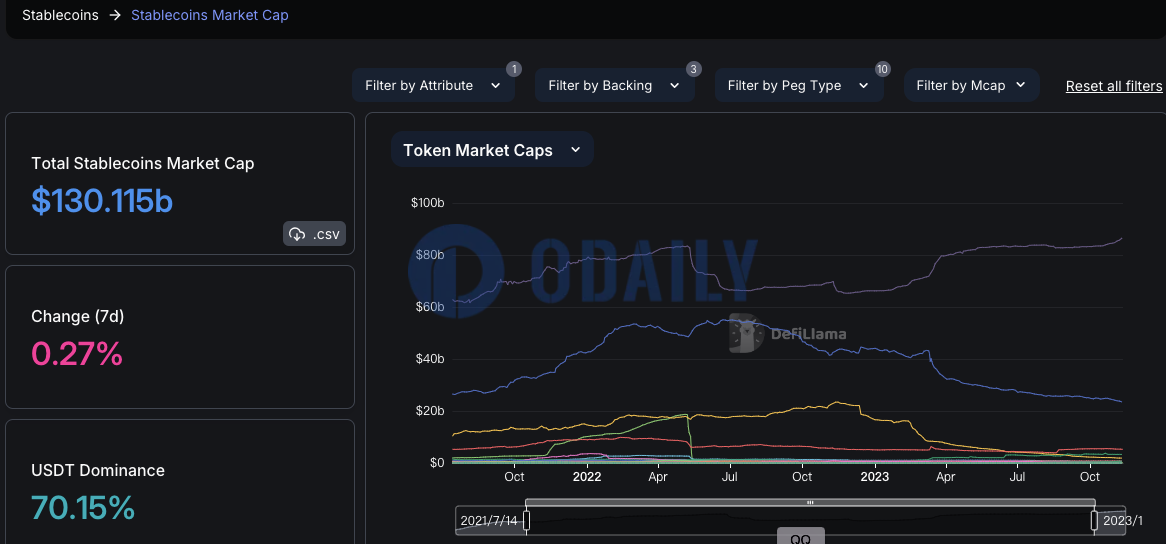Click the badge showing 10 on Peg Type filter
1166x544 pixels.
tap(882, 69)
